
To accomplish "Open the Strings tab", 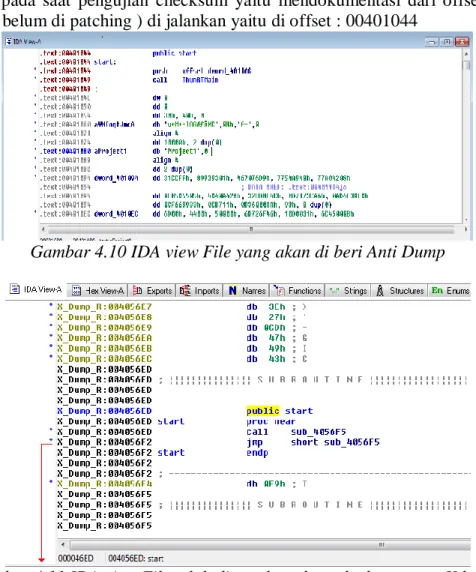I will (x=348, y=291).
